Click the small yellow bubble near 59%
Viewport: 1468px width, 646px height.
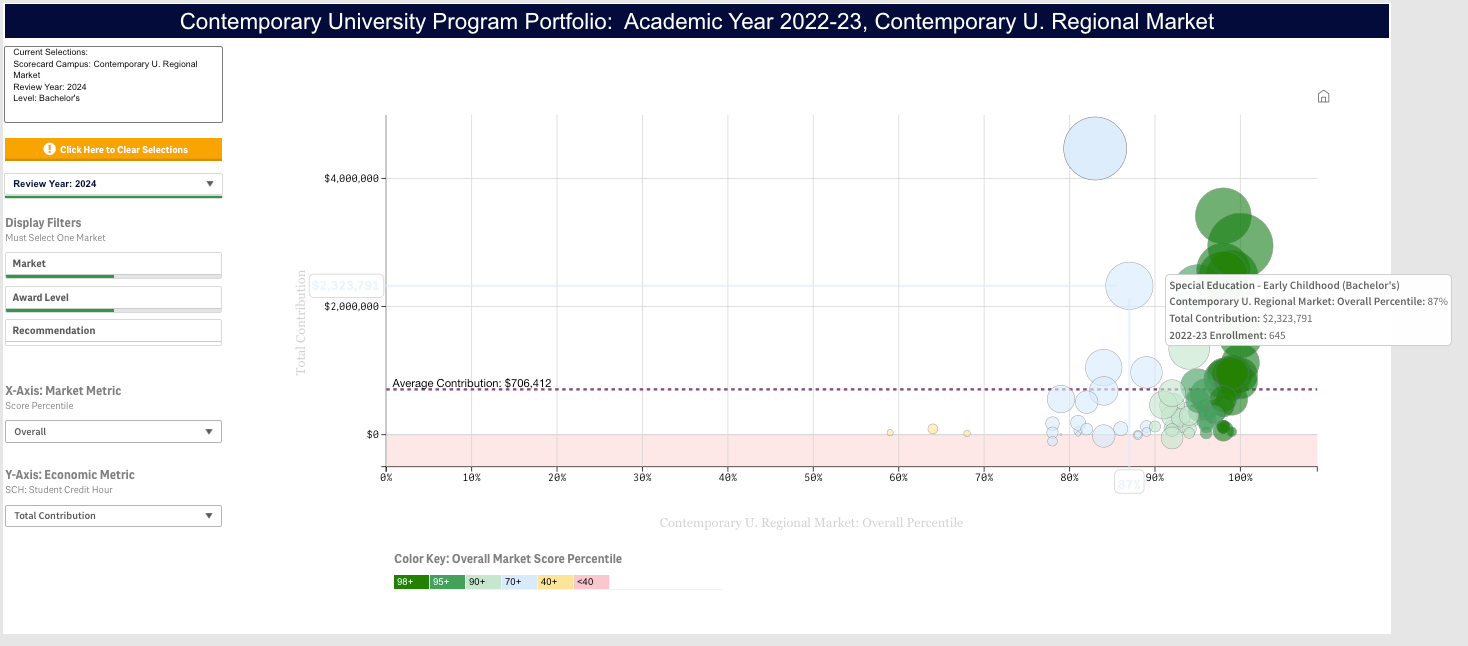click(x=890, y=433)
